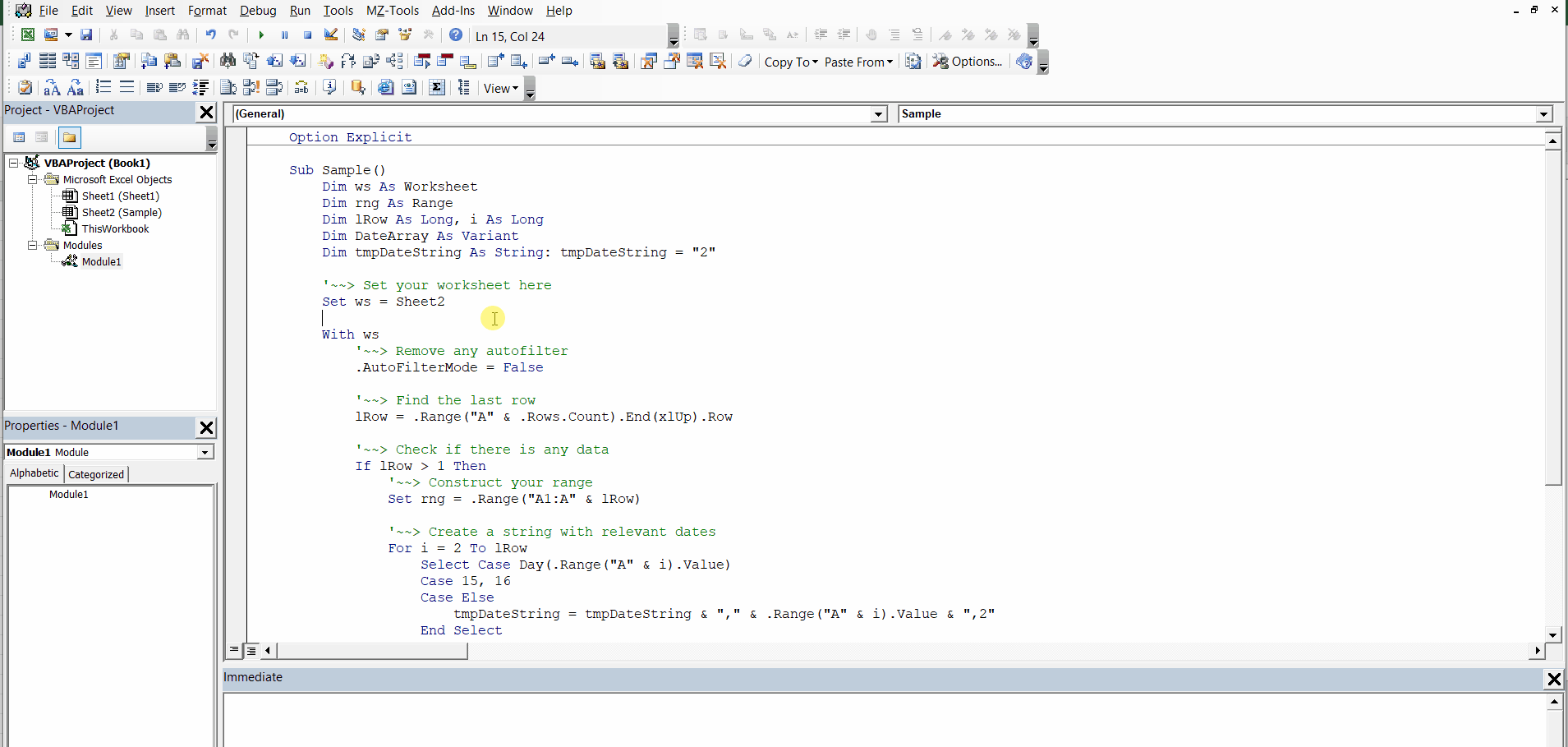Open the Tools menu
Screen dimensions: 1568x747
pyautogui.click(x=338, y=11)
